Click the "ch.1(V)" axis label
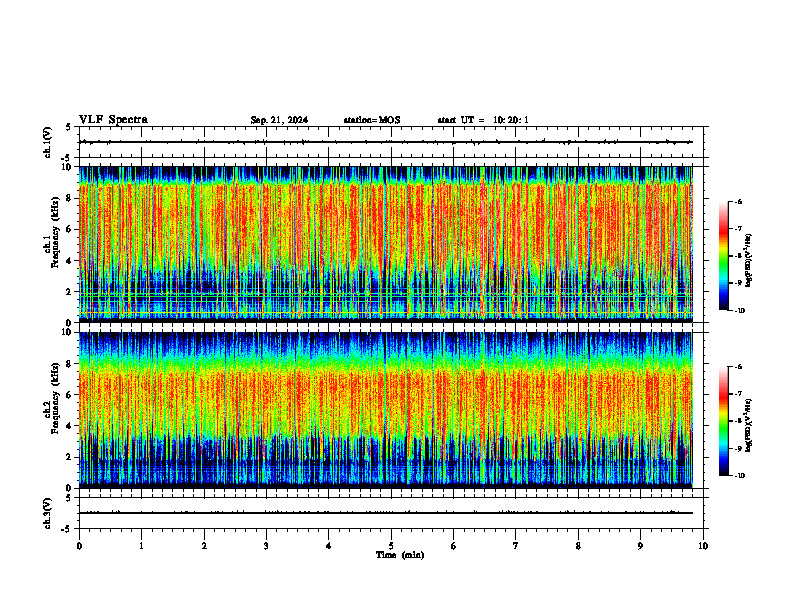The height and width of the screenshot is (612, 792). 47,142
